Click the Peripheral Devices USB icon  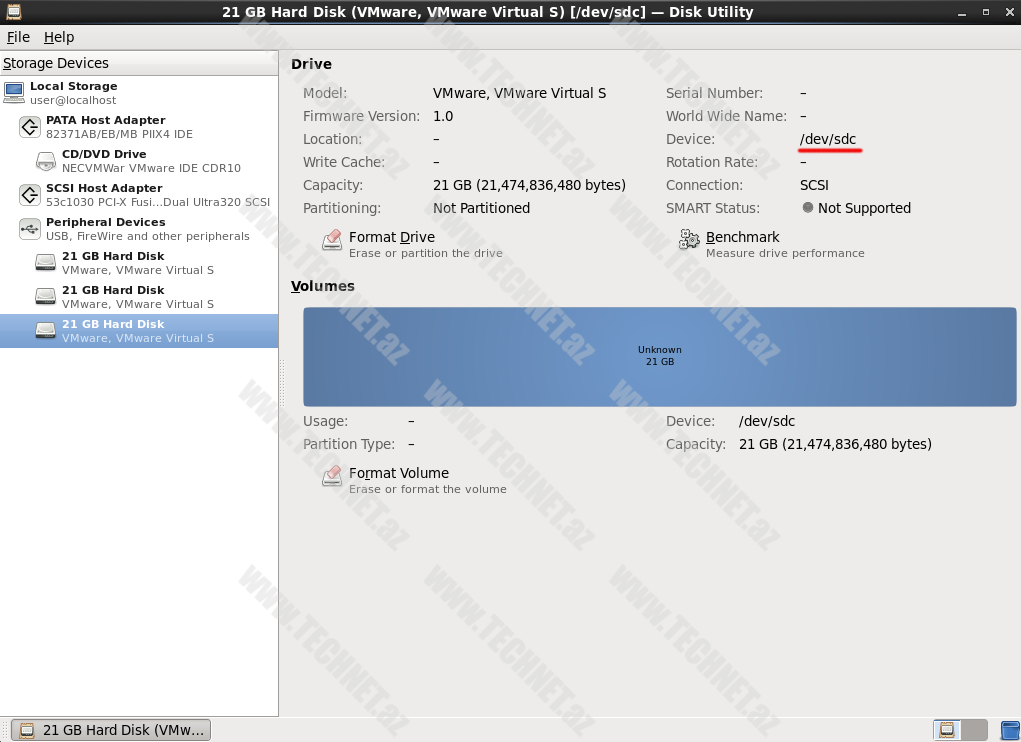coord(30,229)
